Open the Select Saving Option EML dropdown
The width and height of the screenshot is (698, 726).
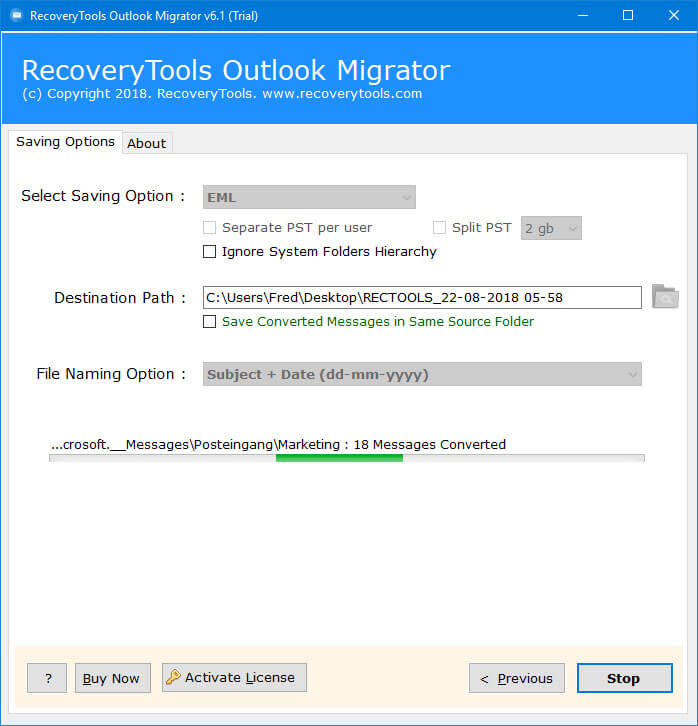tap(310, 198)
